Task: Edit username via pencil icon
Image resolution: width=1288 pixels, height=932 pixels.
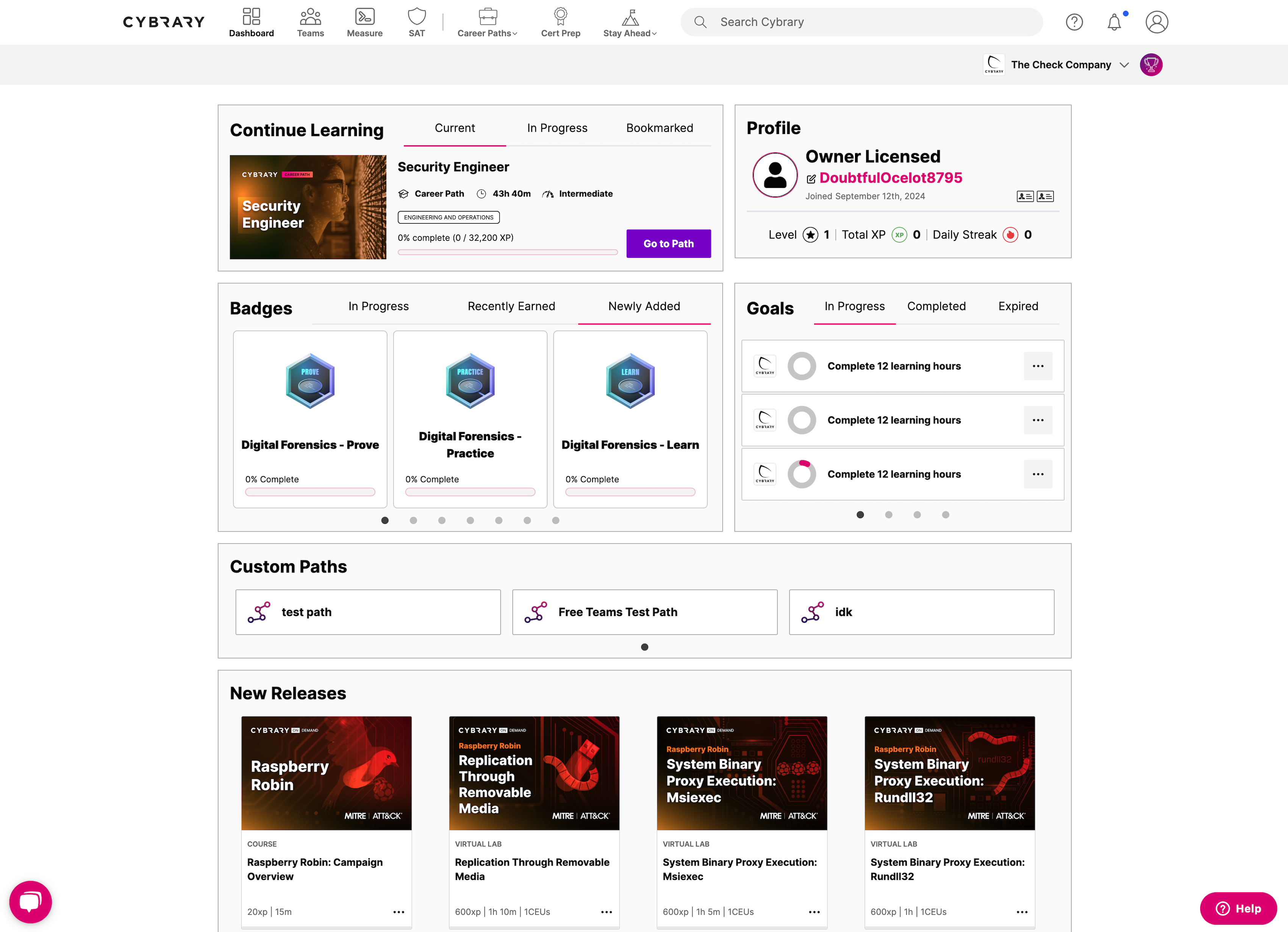Action: tap(811, 179)
